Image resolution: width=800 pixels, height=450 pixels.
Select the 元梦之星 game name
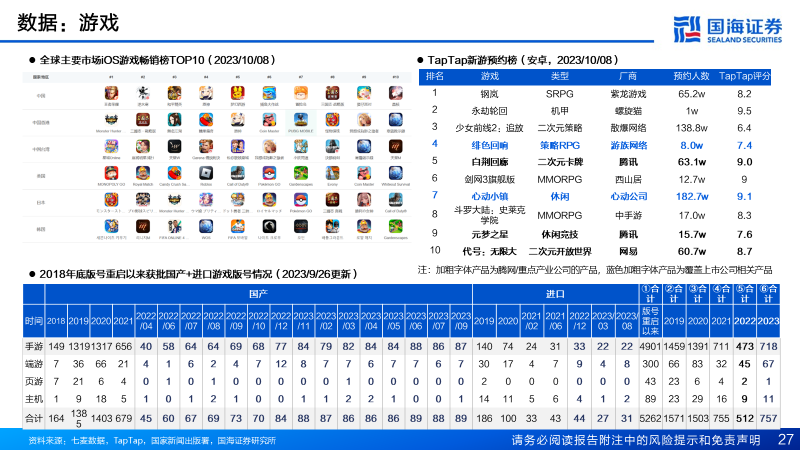(x=489, y=235)
